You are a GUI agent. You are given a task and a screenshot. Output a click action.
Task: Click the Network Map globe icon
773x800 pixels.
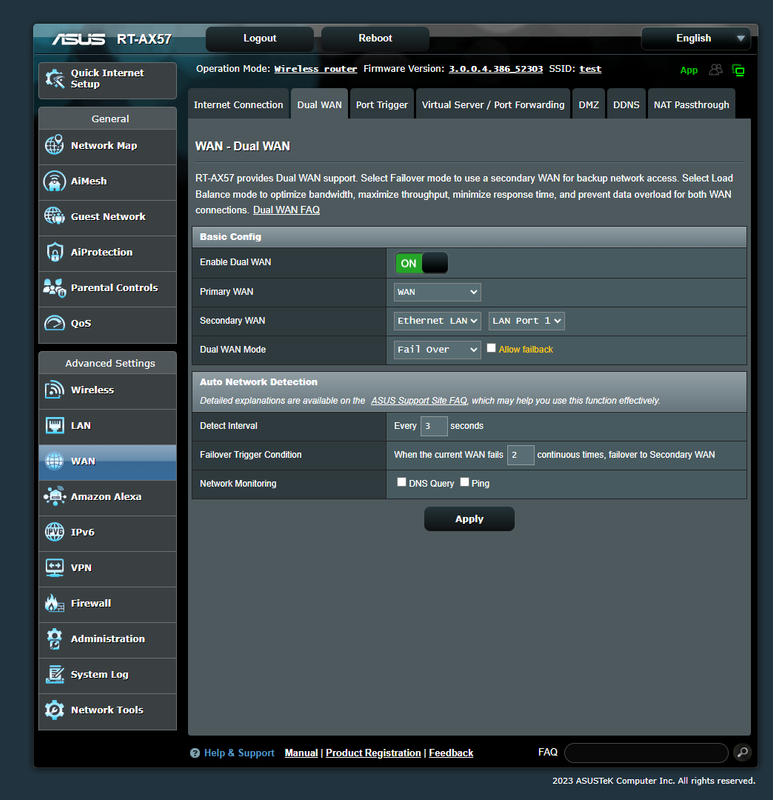click(55, 145)
